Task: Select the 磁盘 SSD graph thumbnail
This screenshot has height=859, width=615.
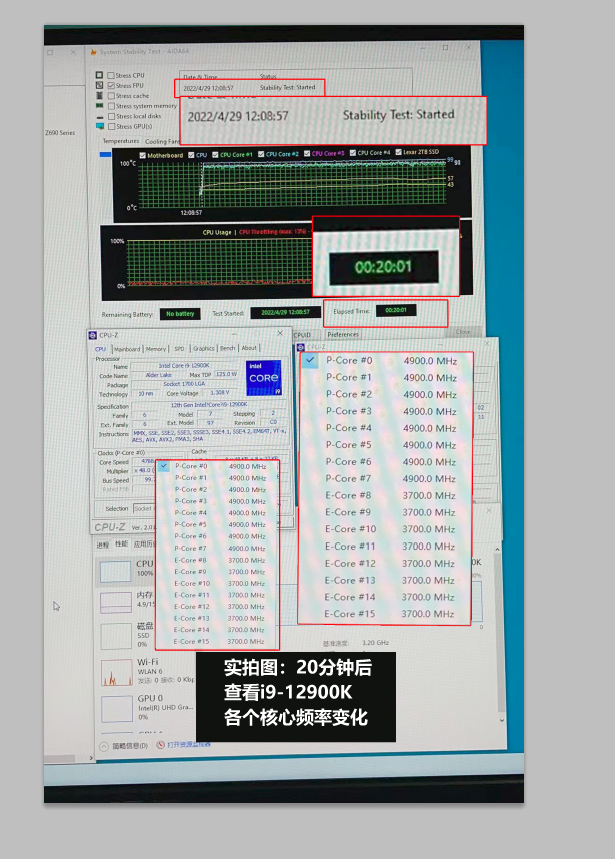Action: click(x=116, y=635)
